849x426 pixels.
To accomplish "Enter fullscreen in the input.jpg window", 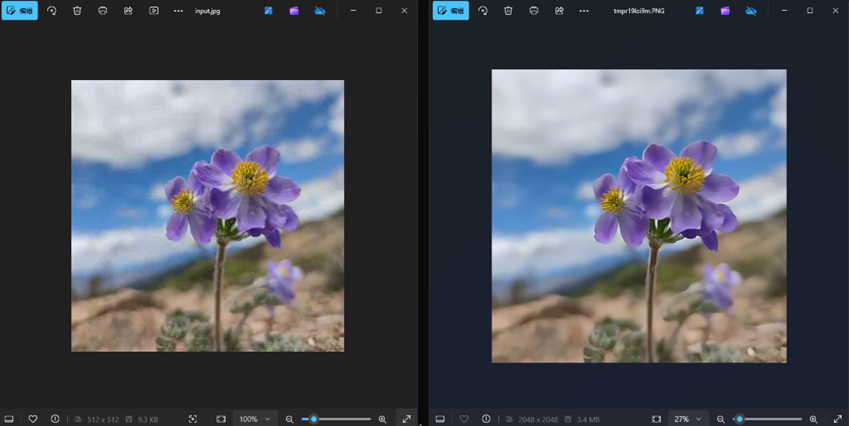I will tap(406, 419).
